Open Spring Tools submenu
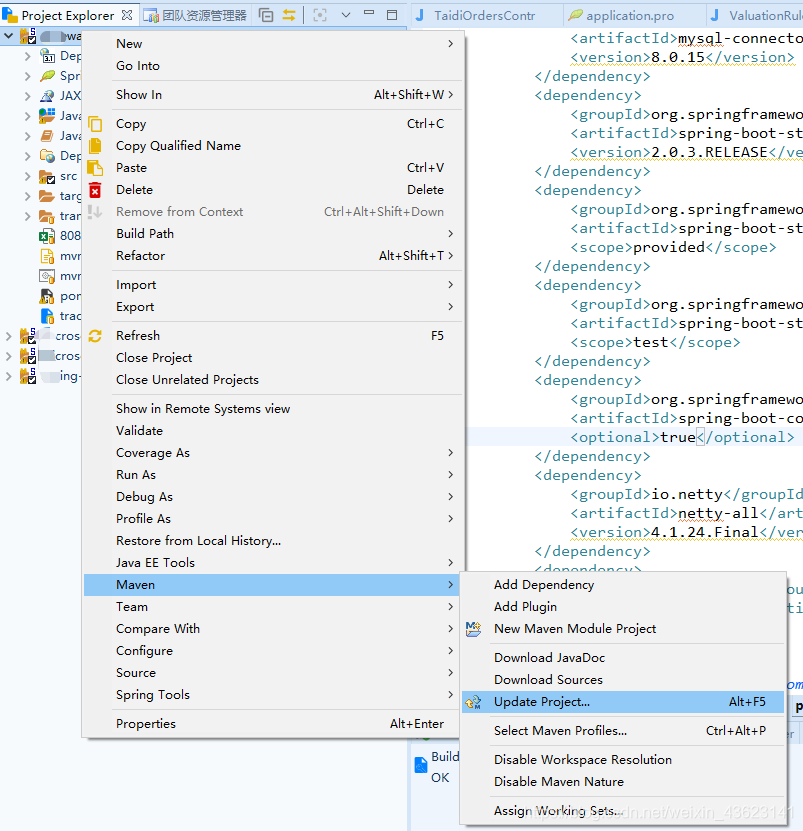The width and height of the screenshot is (803, 831). pos(273,695)
